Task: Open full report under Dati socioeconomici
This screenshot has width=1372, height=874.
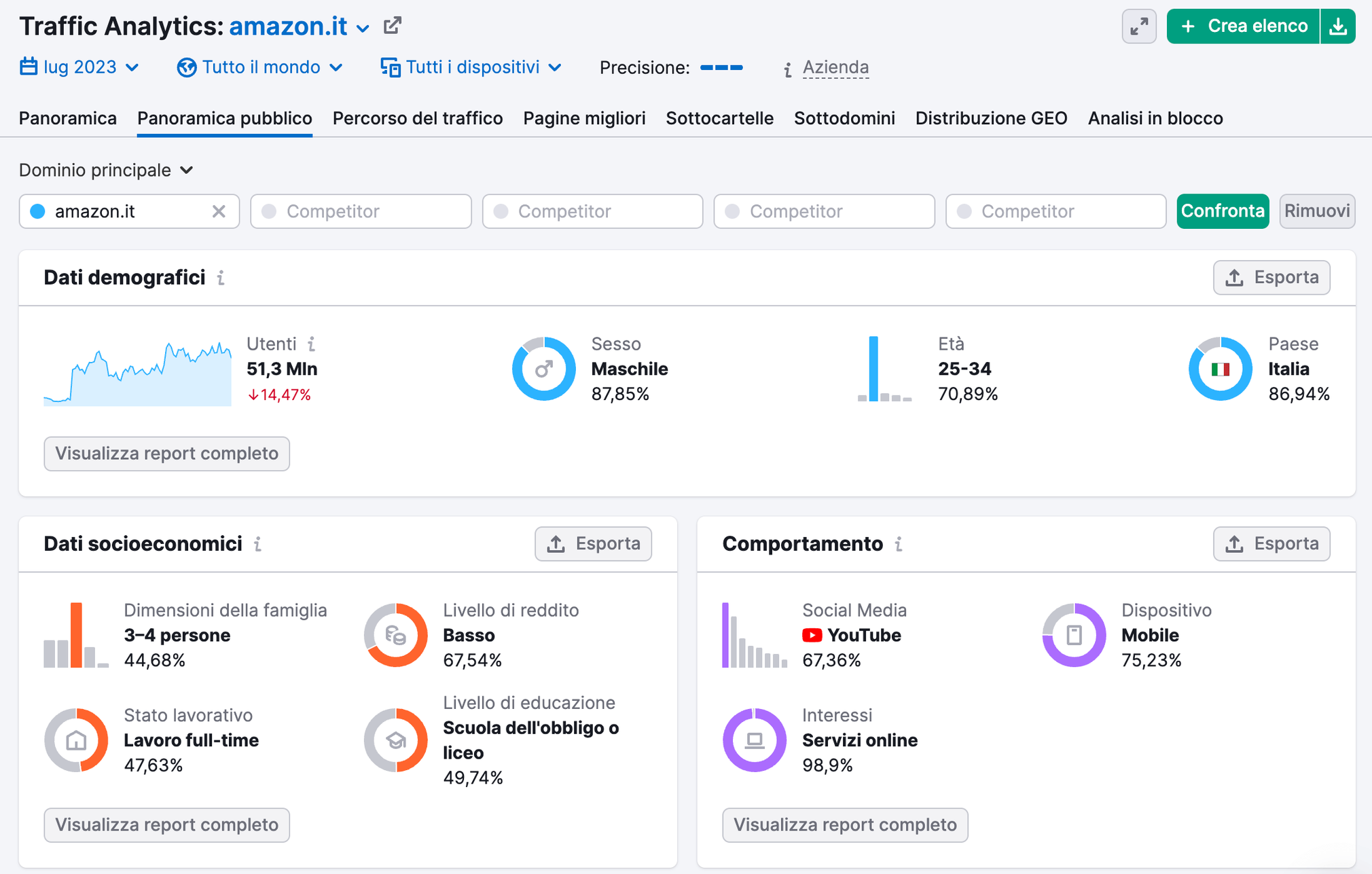Action: (166, 825)
